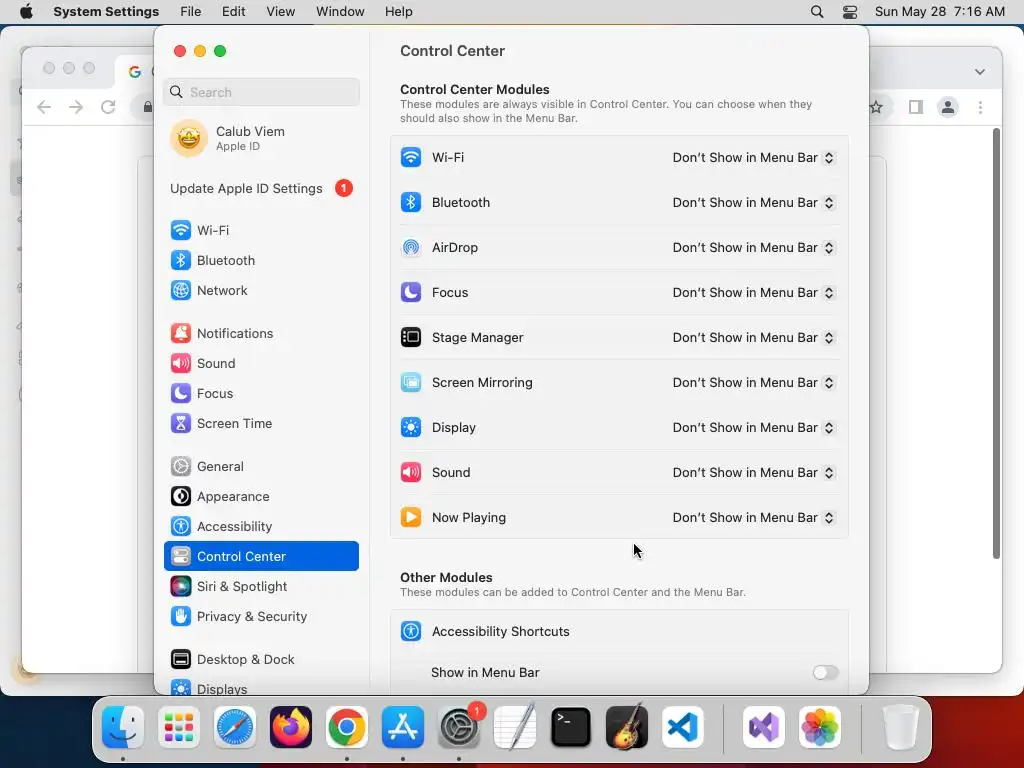Open Visual Studio from the Dock
Image resolution: width=1024 pixels, height=768 pixels.
click(x=763, y=727)
